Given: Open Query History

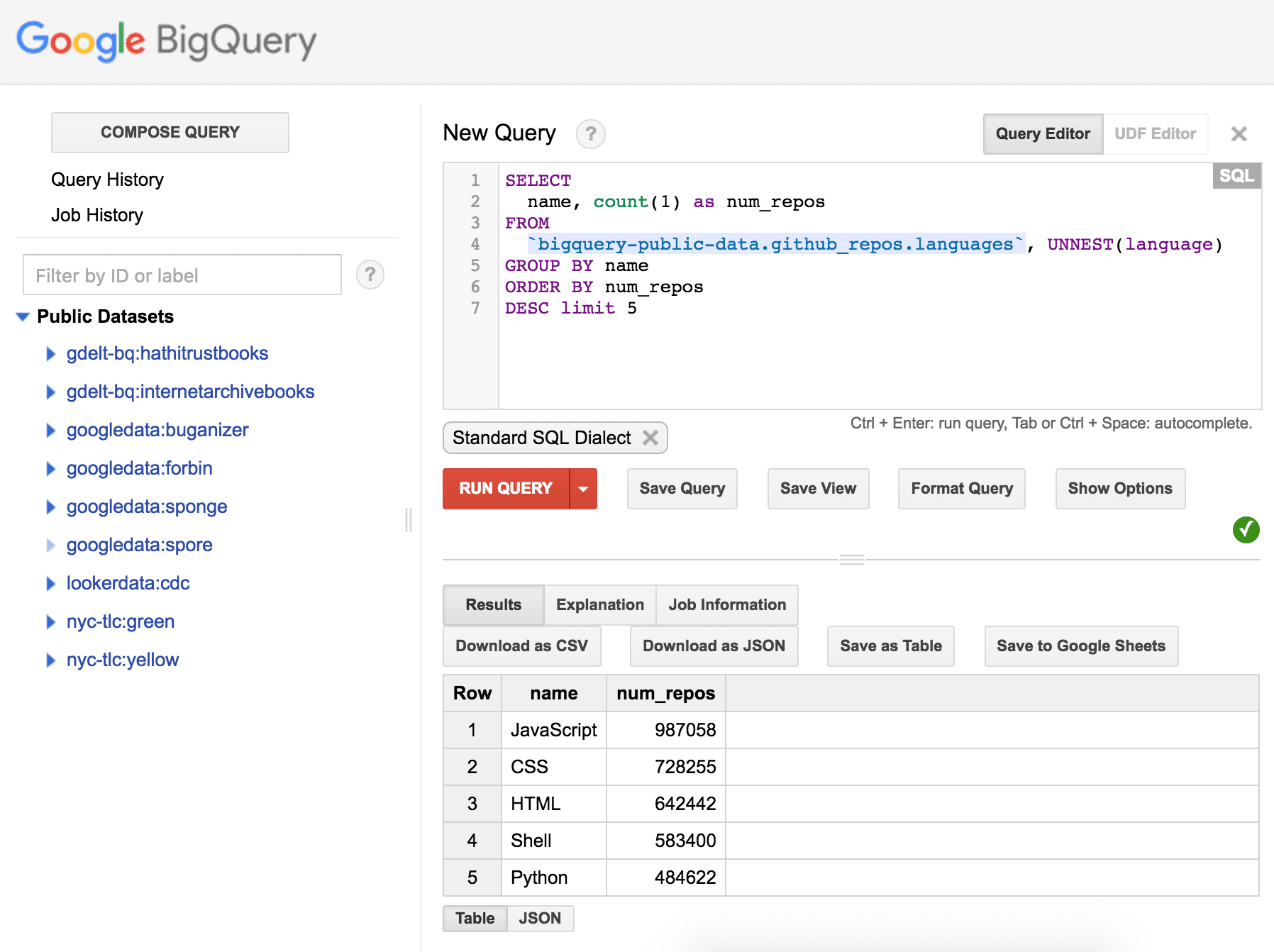Looking at the screenshot, I should pos(106,179).
